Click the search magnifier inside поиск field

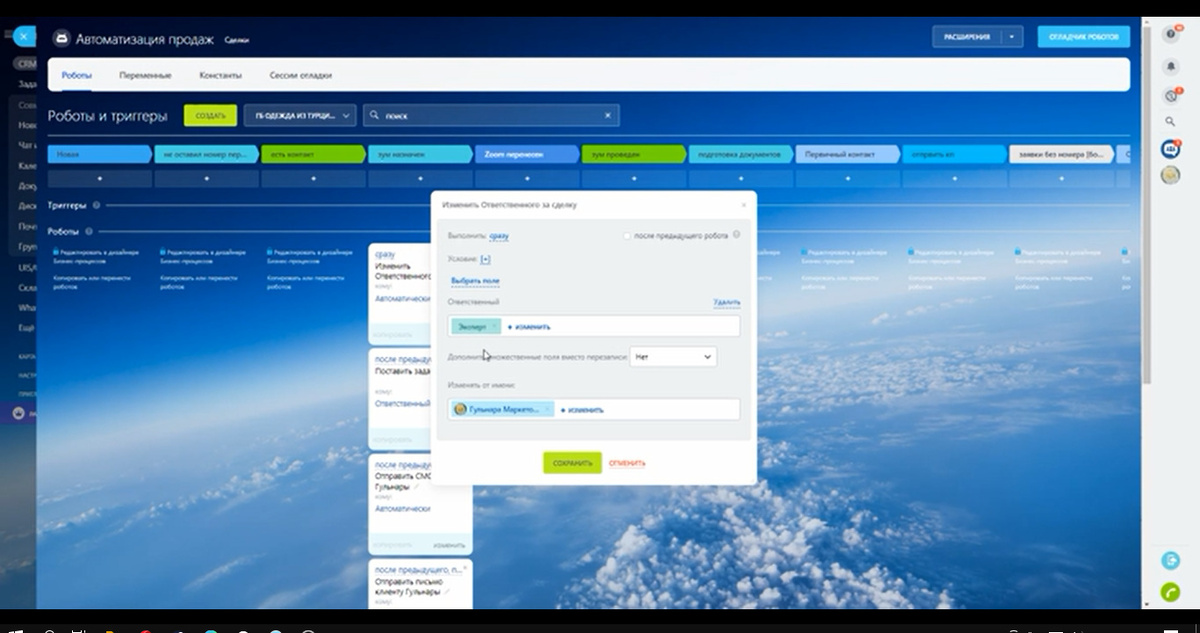coord(374,115)
